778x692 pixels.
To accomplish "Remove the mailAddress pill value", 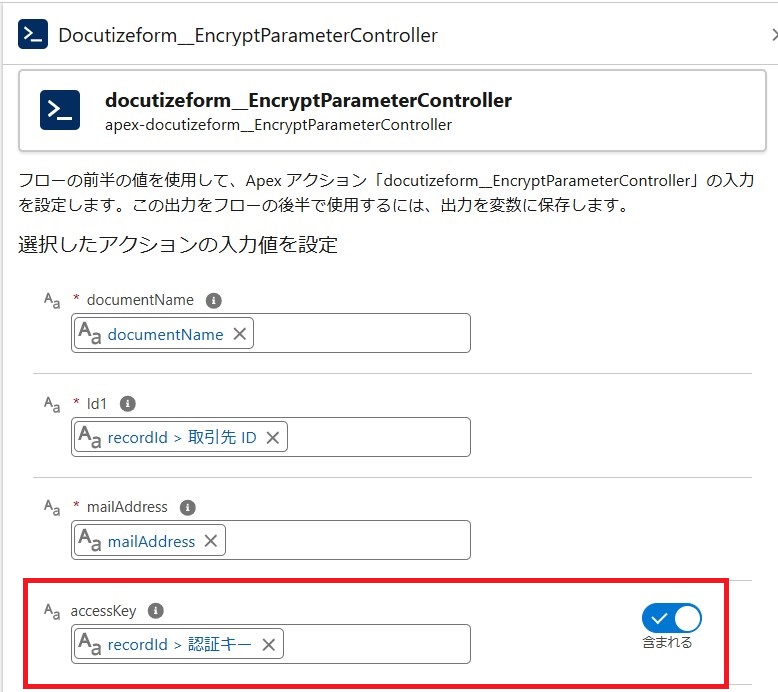I will click(211, 541).
